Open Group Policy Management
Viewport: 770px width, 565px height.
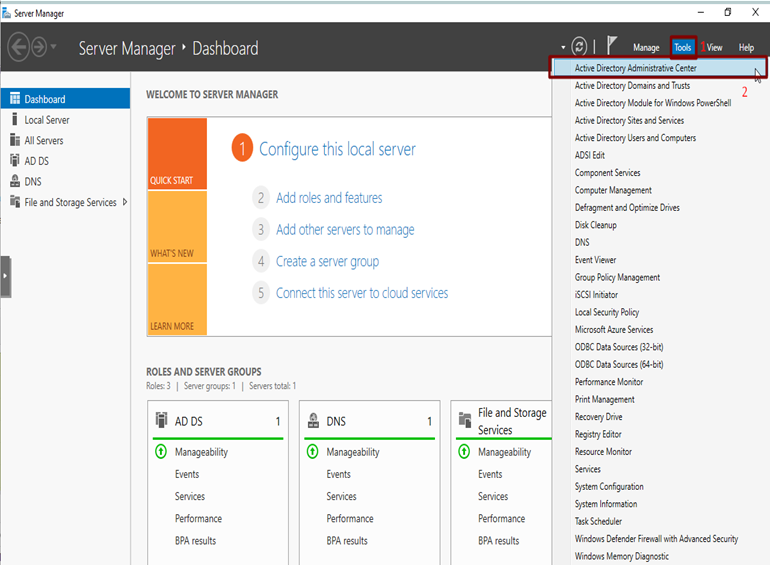tap(617, 277)
